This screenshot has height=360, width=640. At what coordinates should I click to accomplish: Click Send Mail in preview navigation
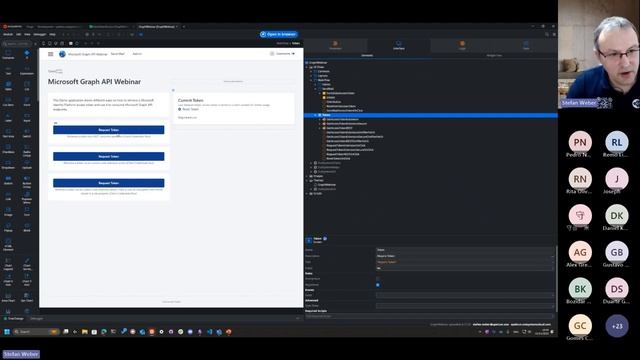pyautogui.click(x=118, y=54)
